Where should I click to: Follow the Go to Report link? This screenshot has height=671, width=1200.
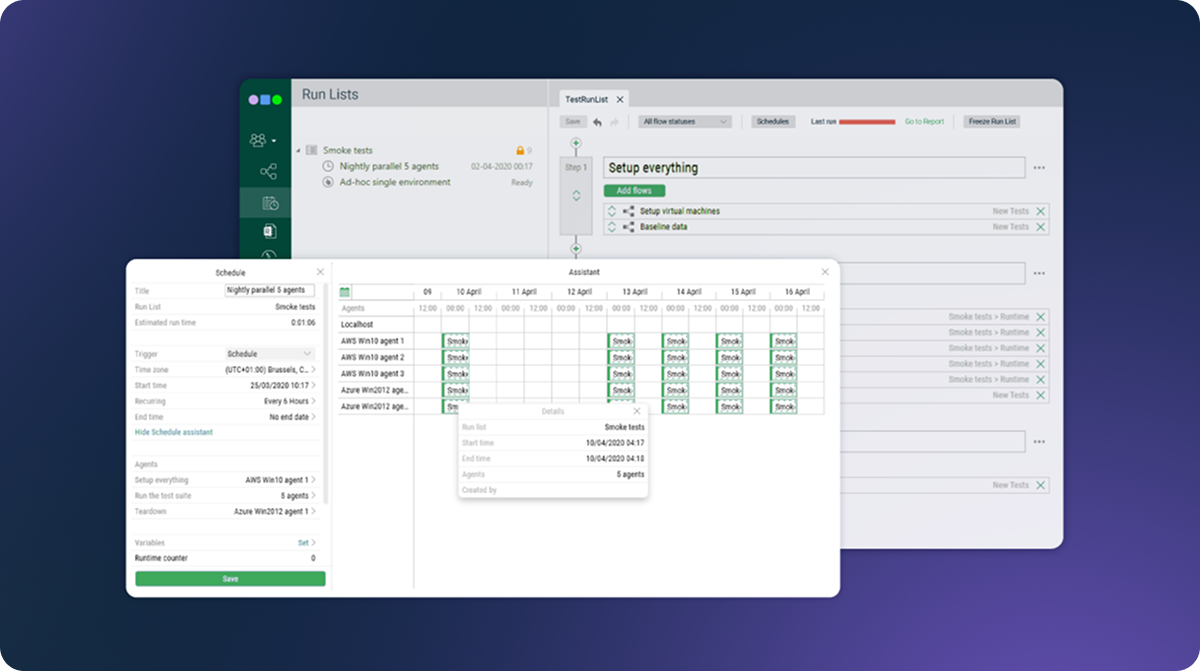924,121
